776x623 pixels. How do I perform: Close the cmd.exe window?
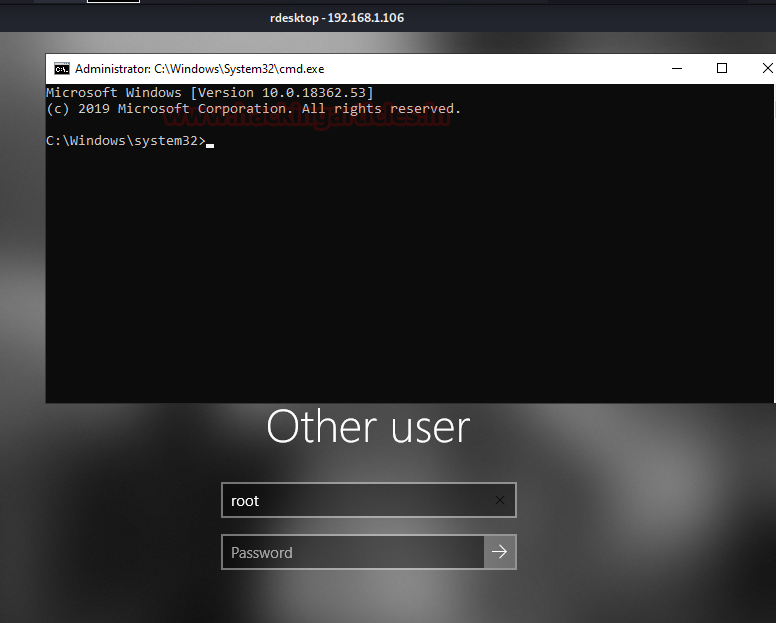(x=767, y=68)
